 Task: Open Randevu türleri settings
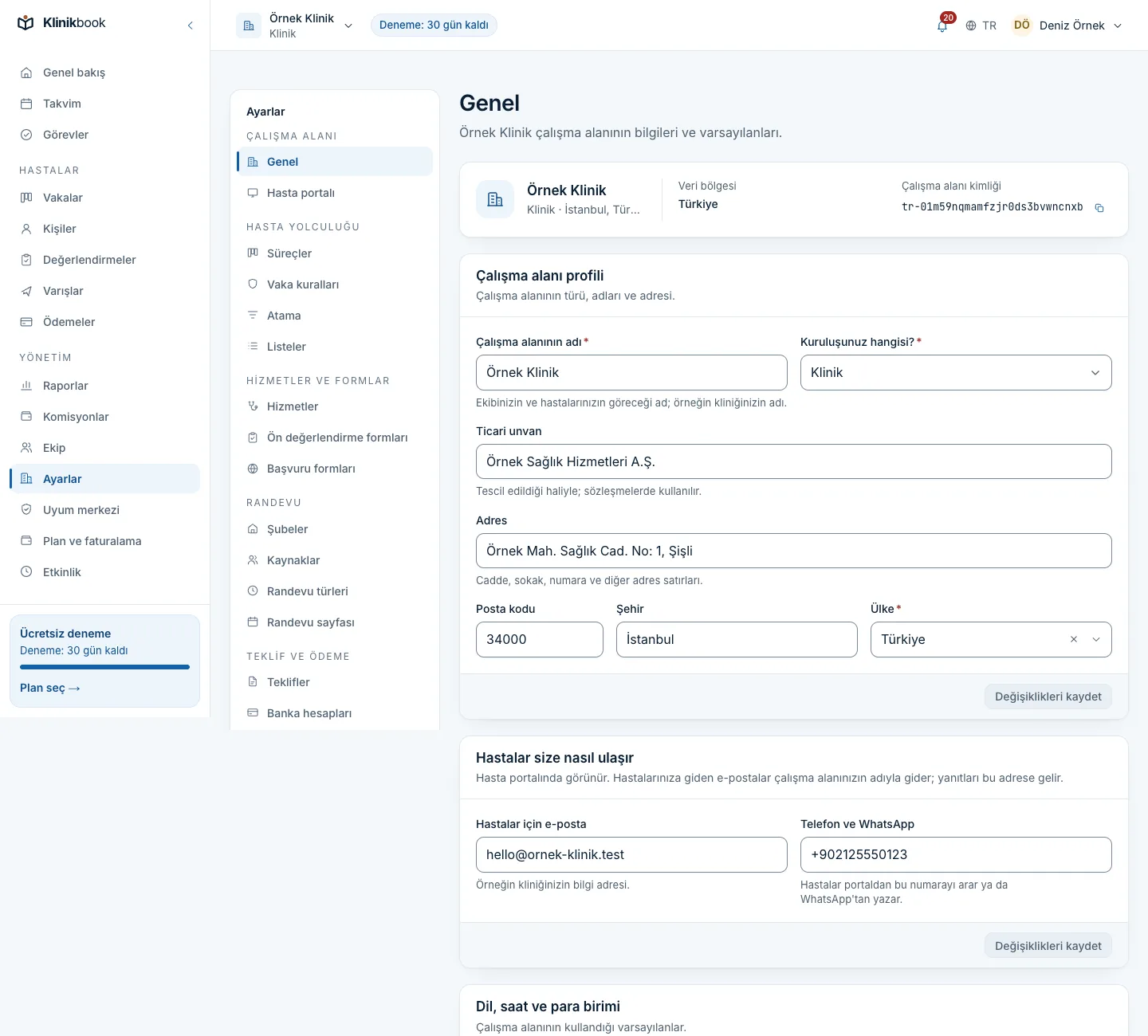click(335, 591)
